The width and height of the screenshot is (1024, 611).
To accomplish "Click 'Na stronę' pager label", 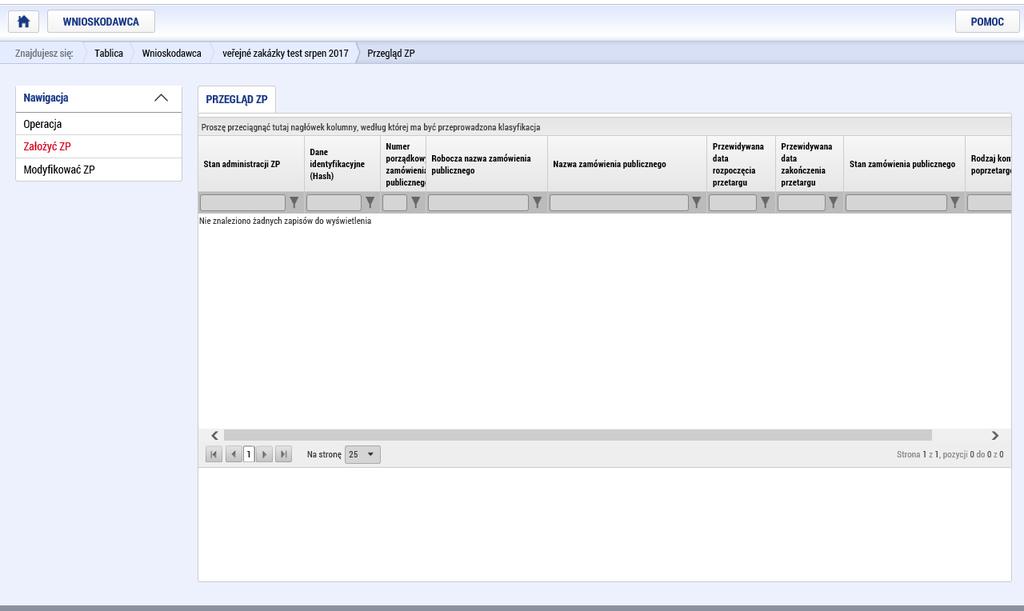I will (x=324, y=454).
